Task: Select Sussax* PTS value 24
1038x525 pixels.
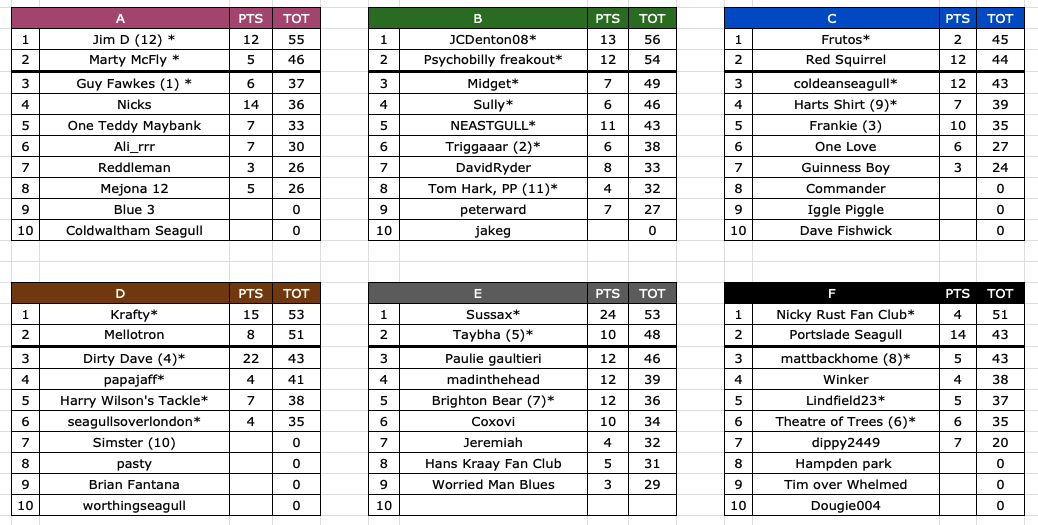Action: (x=608, y=314)
